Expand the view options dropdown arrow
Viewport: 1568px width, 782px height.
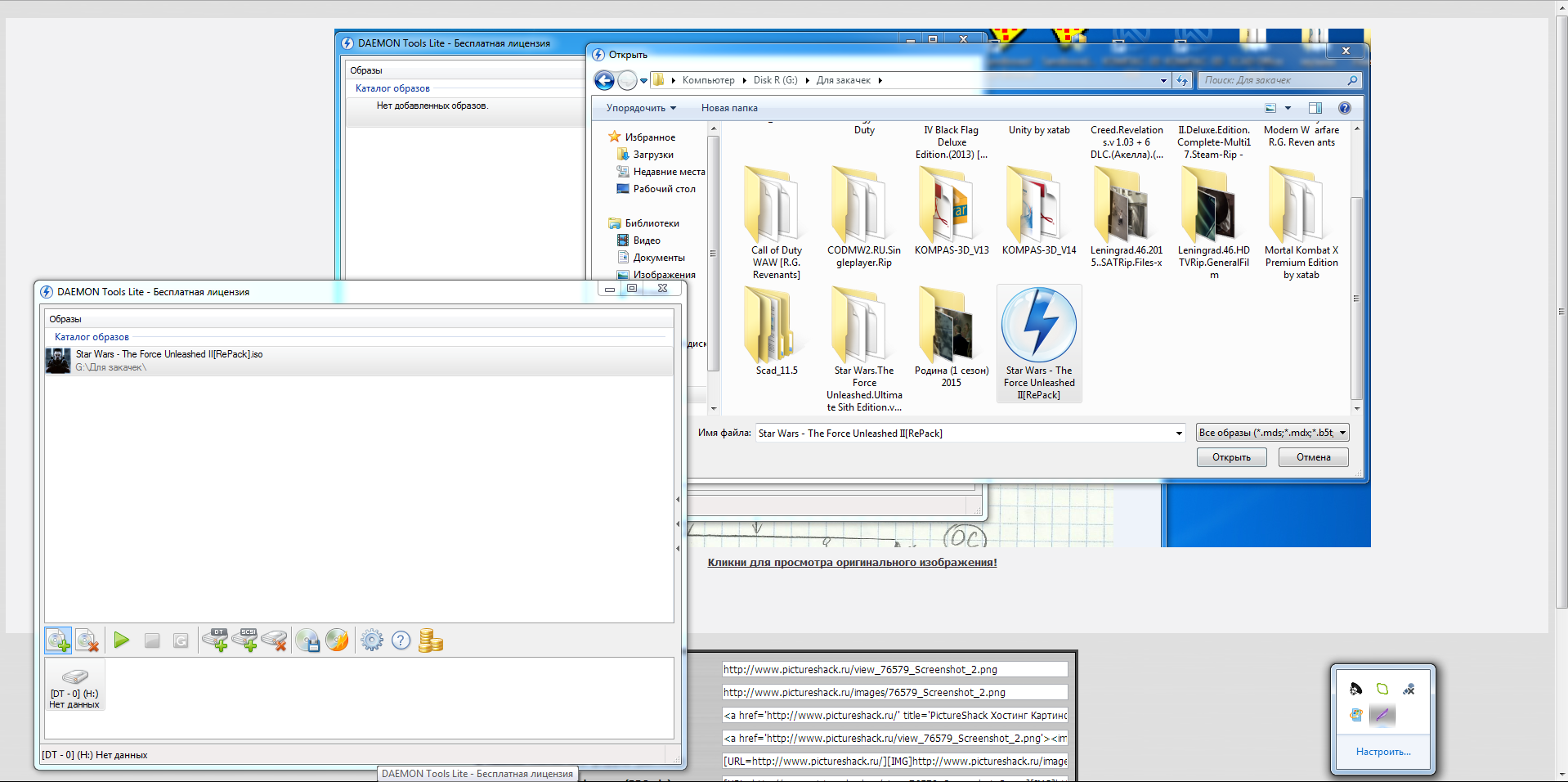pyautogui.click(x=1288, y=108)
